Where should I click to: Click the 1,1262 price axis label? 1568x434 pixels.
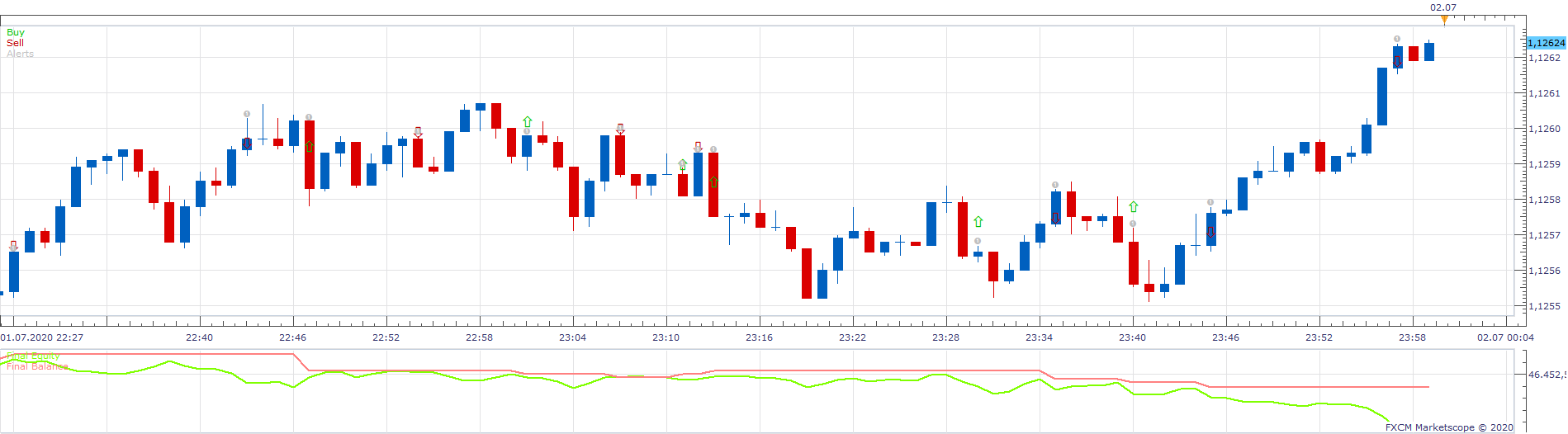point(1544,58)
